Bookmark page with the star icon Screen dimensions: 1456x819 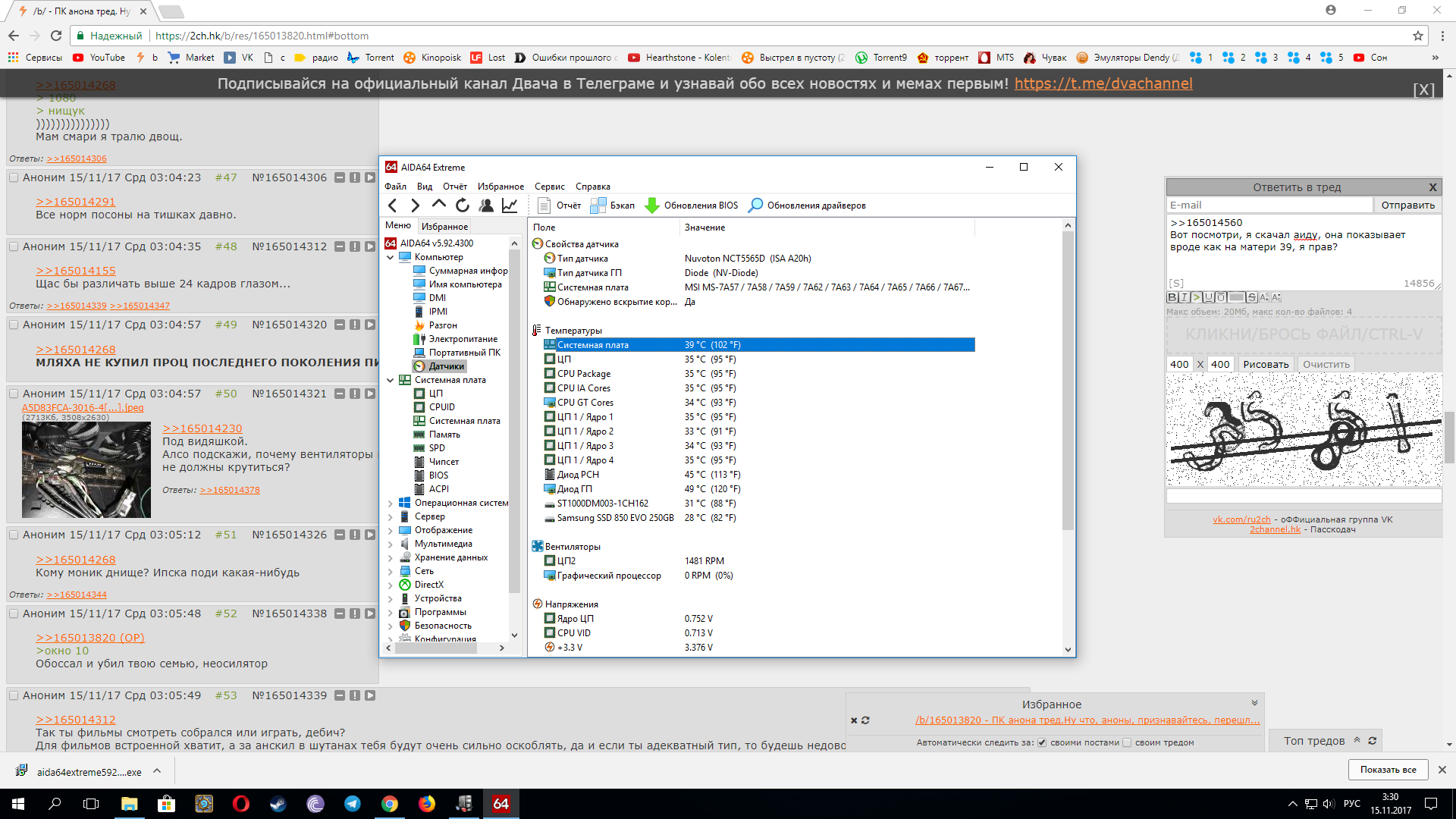1417,36
